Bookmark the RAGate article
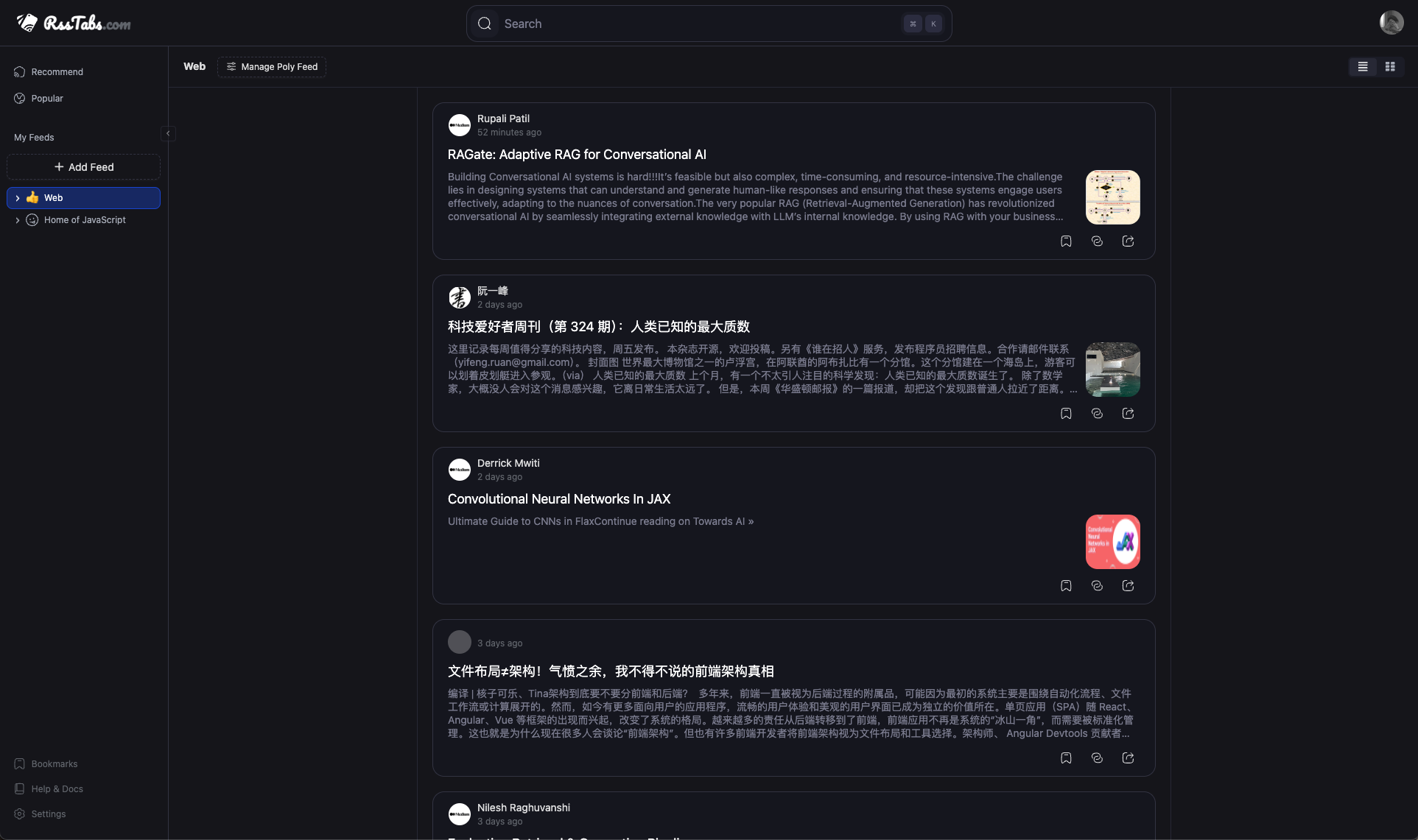1418x840 pixels. tap(1066, 241)
